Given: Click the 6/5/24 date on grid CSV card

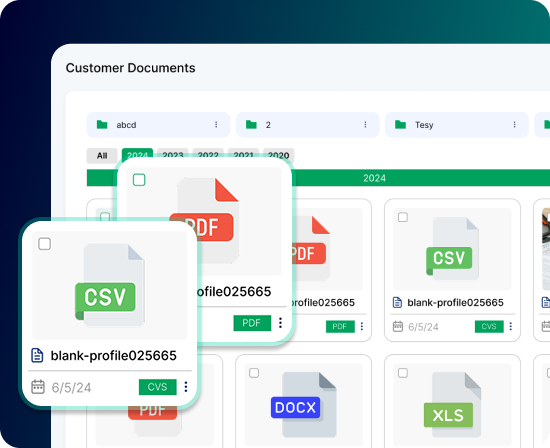Looking at the screenshot, I should pyautogui.click(x=423, y=327).
